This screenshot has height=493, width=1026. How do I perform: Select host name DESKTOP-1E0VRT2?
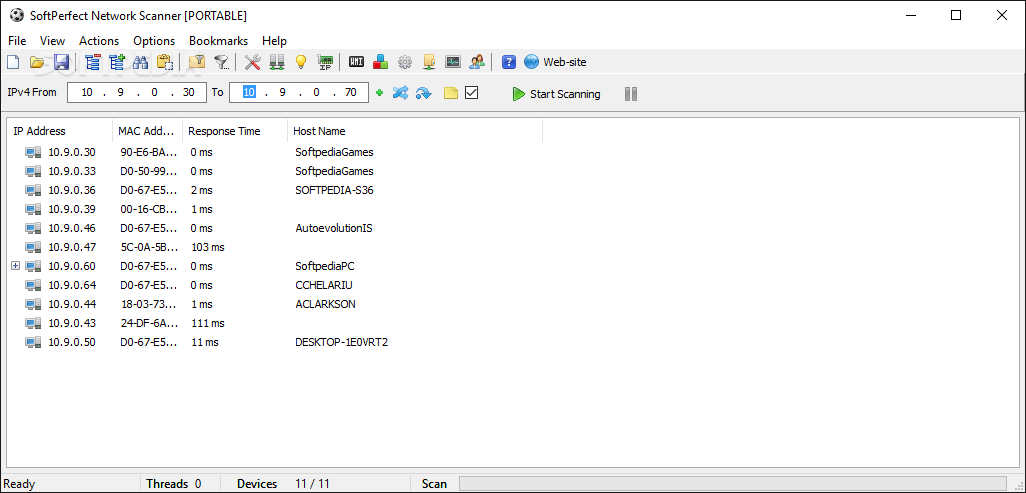pos(342,342)
